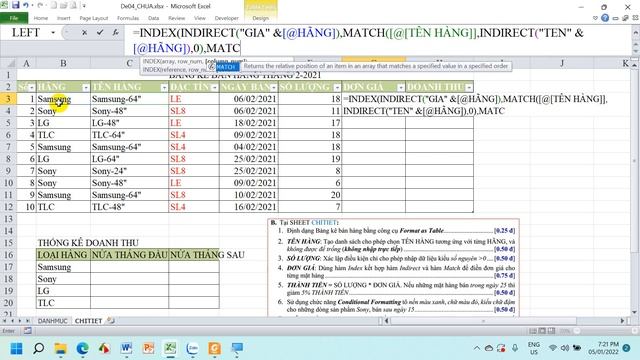
Task: Open ĐƠN GIÁ column filter dropdown
Action: 400,87
